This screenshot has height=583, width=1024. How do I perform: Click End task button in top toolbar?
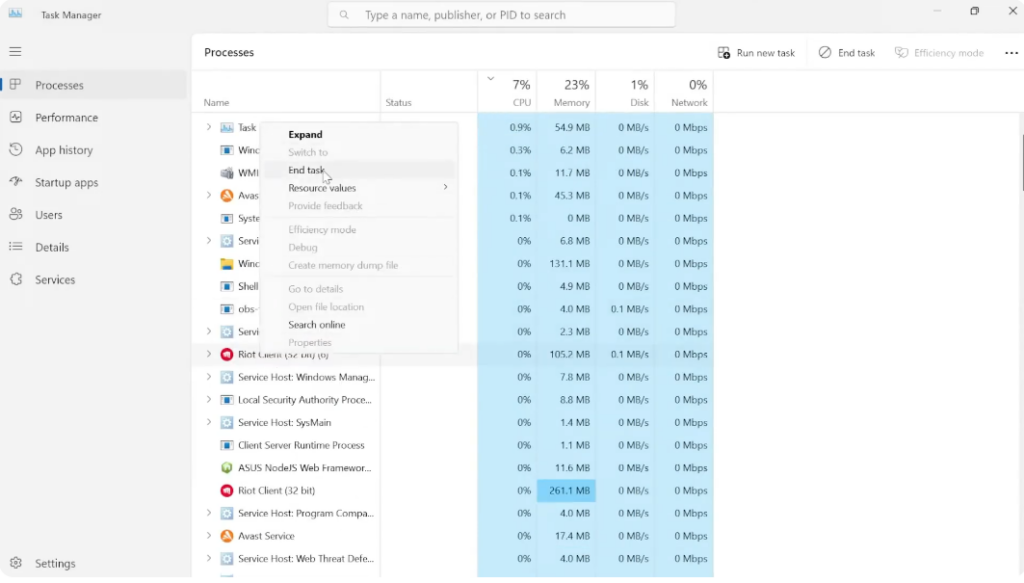(x=846, y=53)
